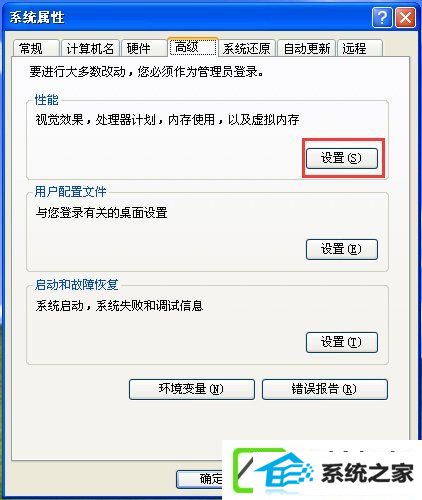Click the 用户配置文件 group label
The image size is (422, 500).
pyautogui.click(x=70, y=192)
